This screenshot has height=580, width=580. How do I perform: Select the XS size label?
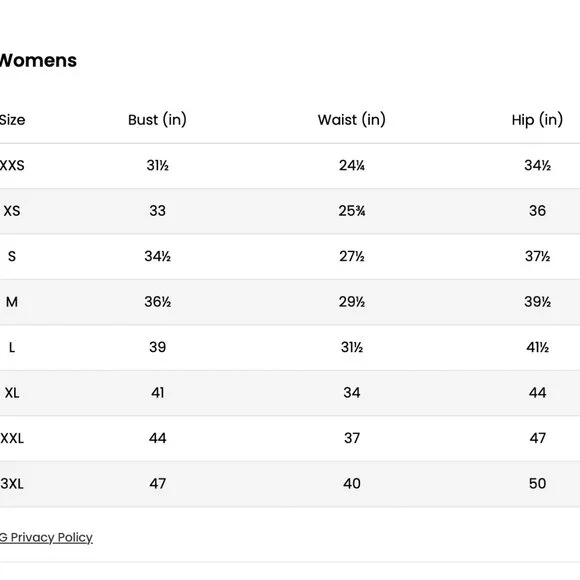[12, 211]
